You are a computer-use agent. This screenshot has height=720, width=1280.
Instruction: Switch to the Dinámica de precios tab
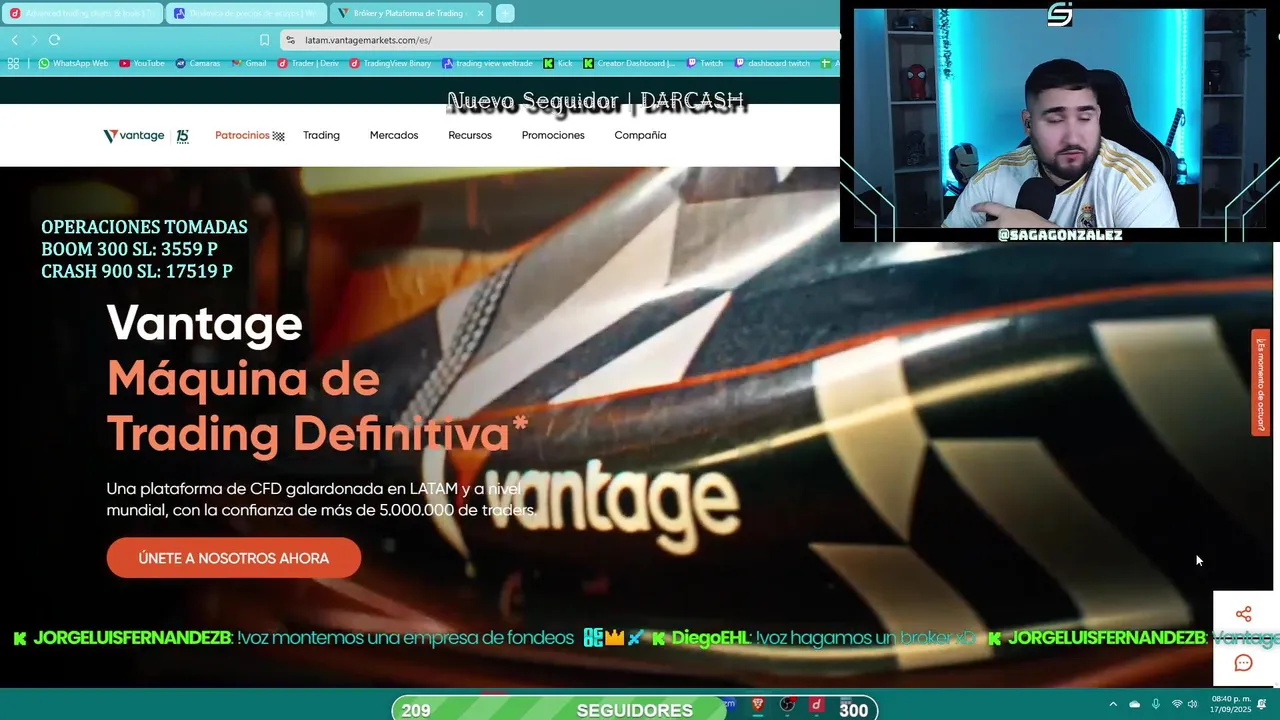coord(246,13)
